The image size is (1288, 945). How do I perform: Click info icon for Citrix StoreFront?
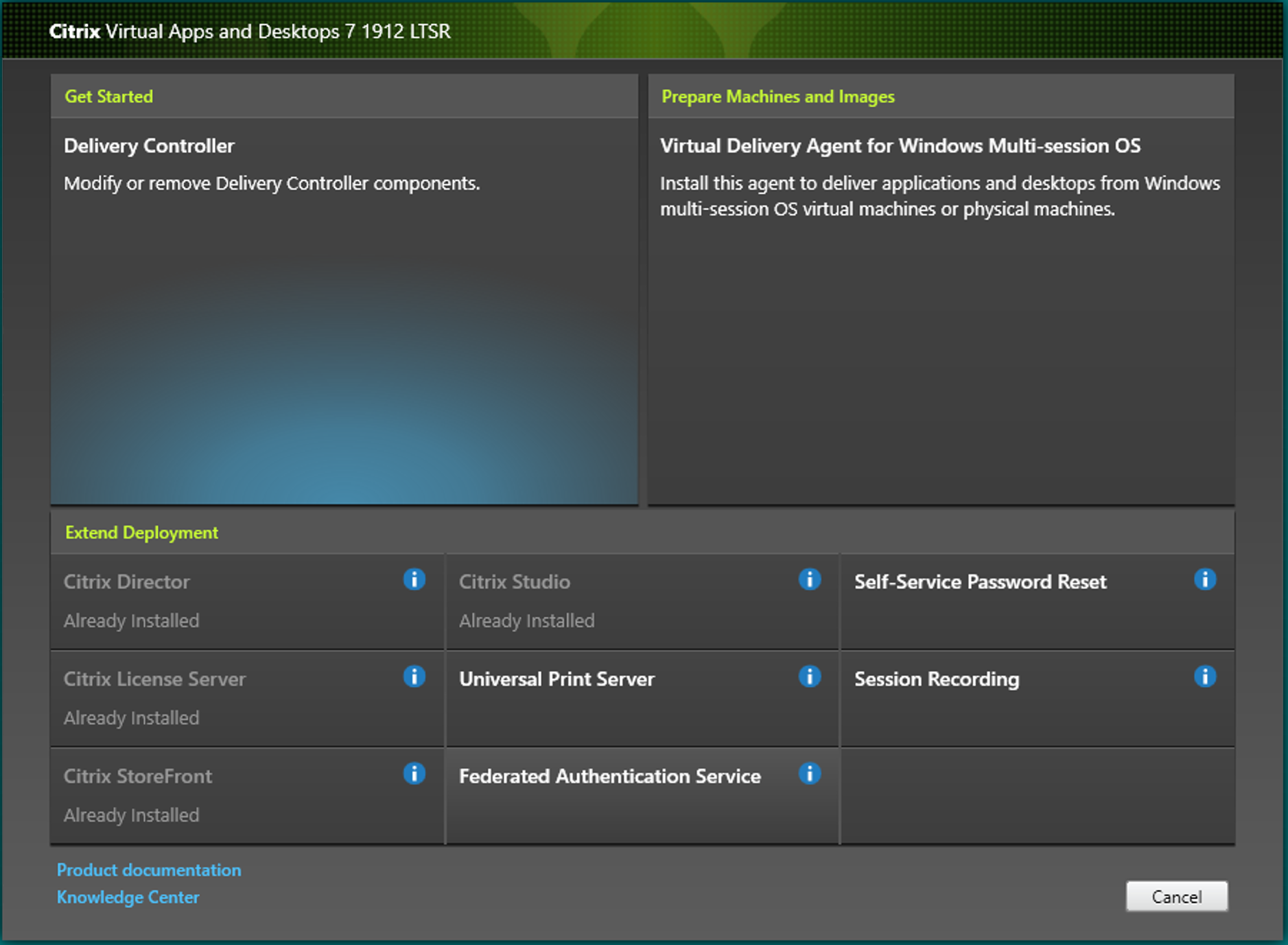[414, 774]
